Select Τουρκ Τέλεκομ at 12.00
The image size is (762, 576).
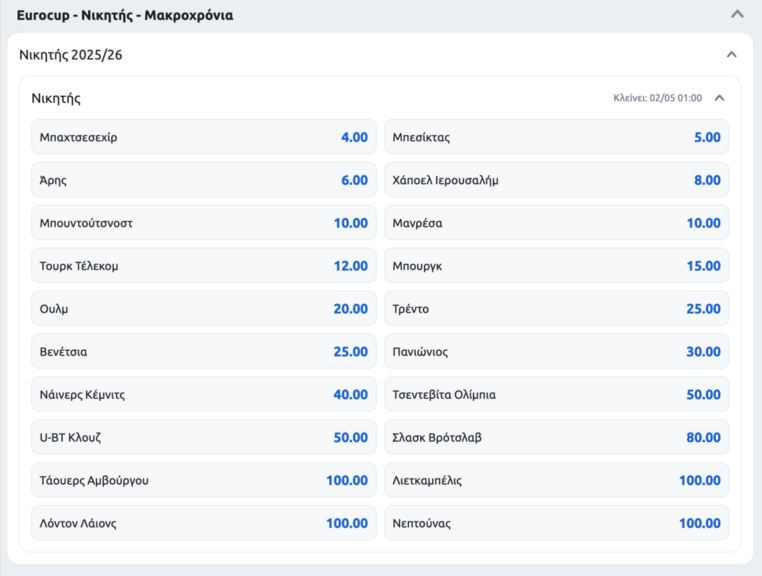(x=203, y=266)
